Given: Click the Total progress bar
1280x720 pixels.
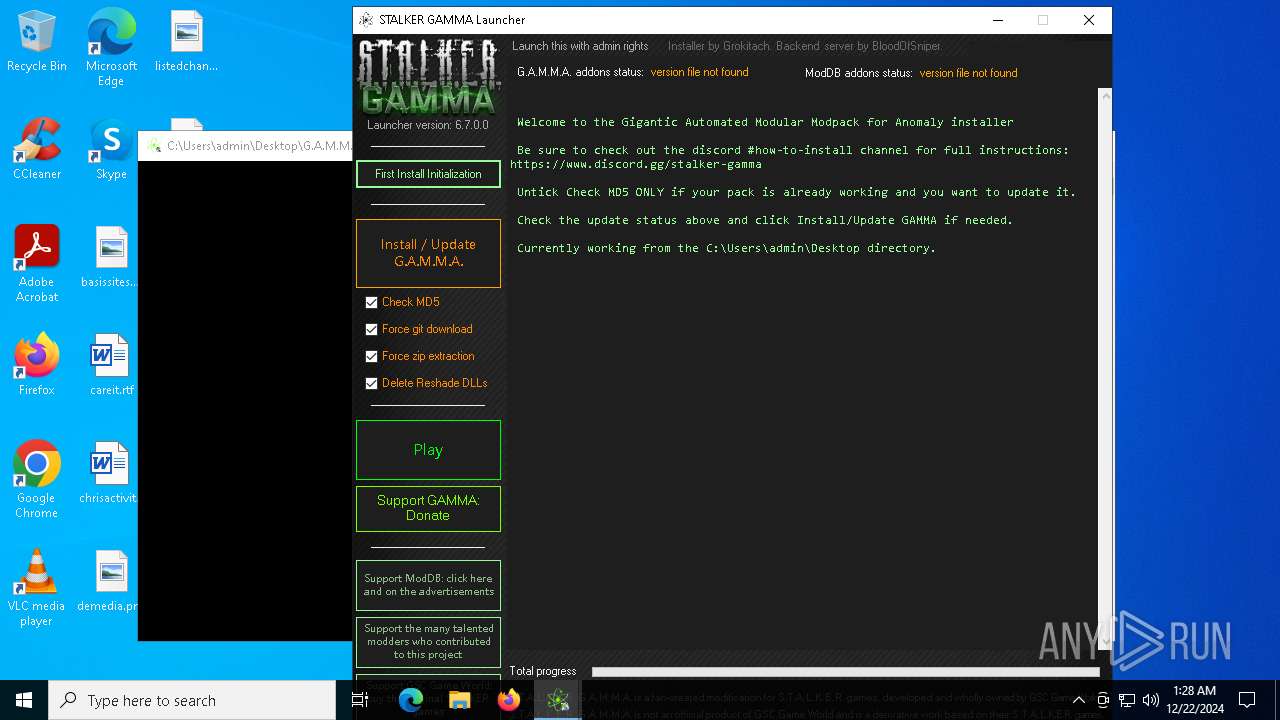Looking at the screenshot, I should (x=845, y=672).
